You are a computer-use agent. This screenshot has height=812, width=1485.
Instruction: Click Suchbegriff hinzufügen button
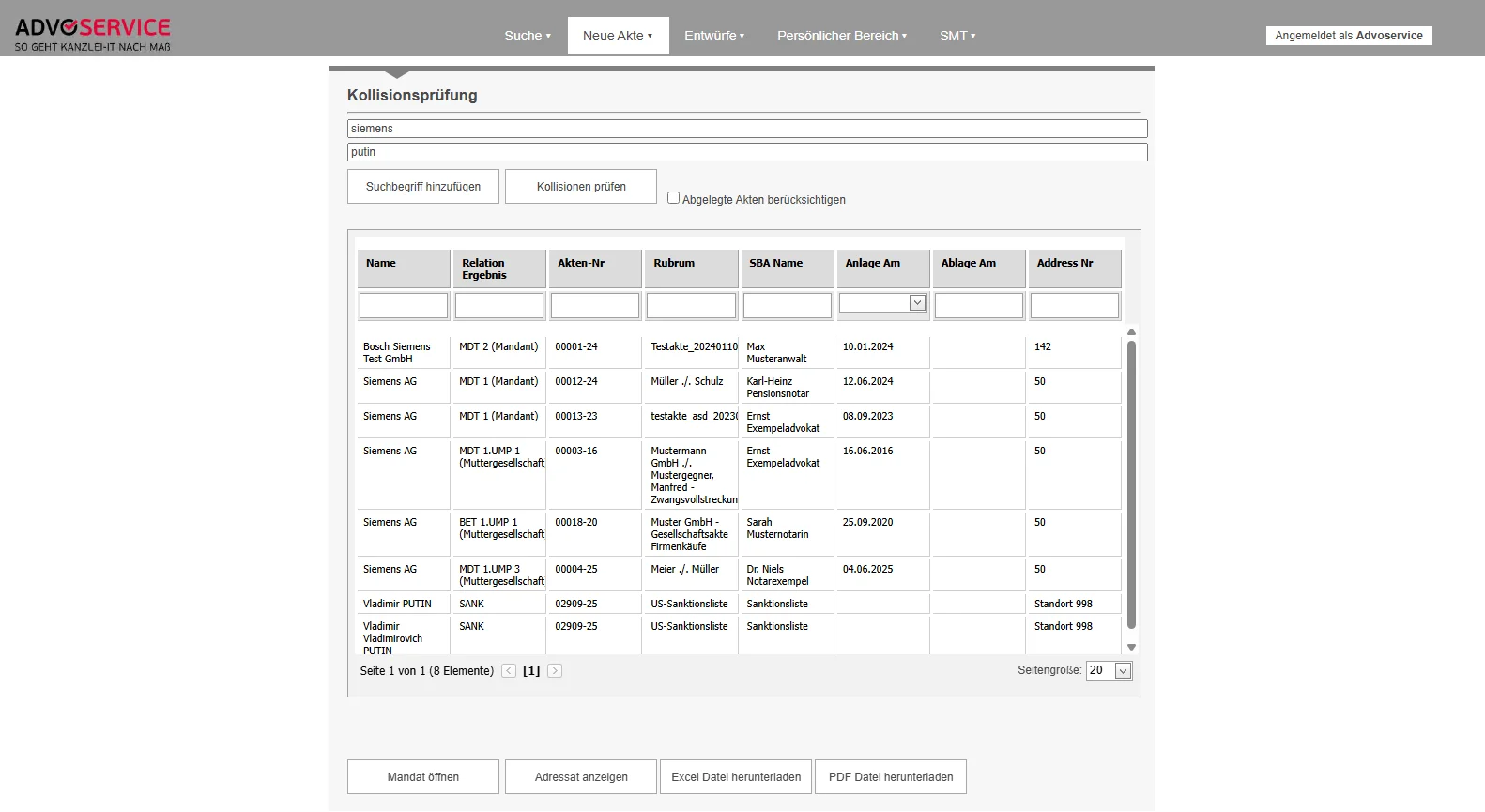coord(423,187)
